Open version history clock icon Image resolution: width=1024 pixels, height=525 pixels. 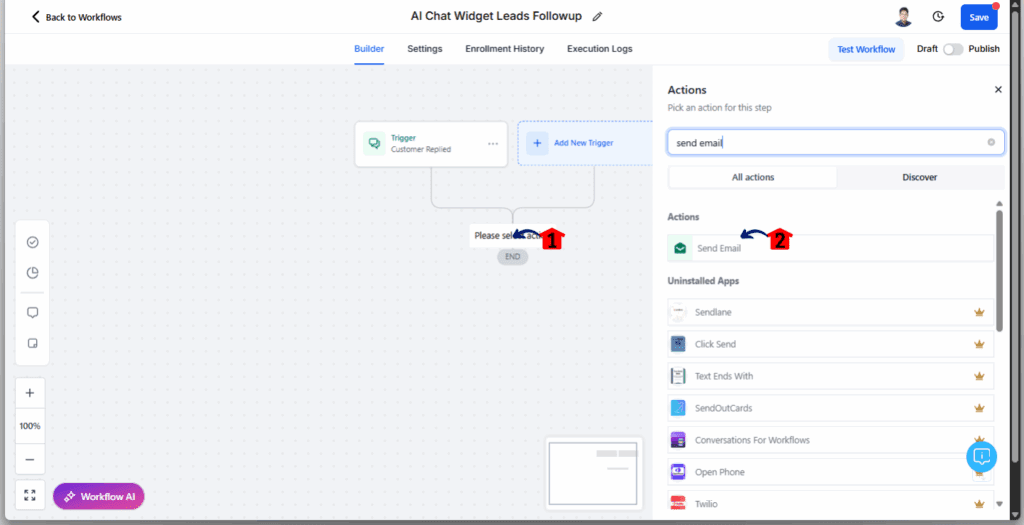coord(938,17)
